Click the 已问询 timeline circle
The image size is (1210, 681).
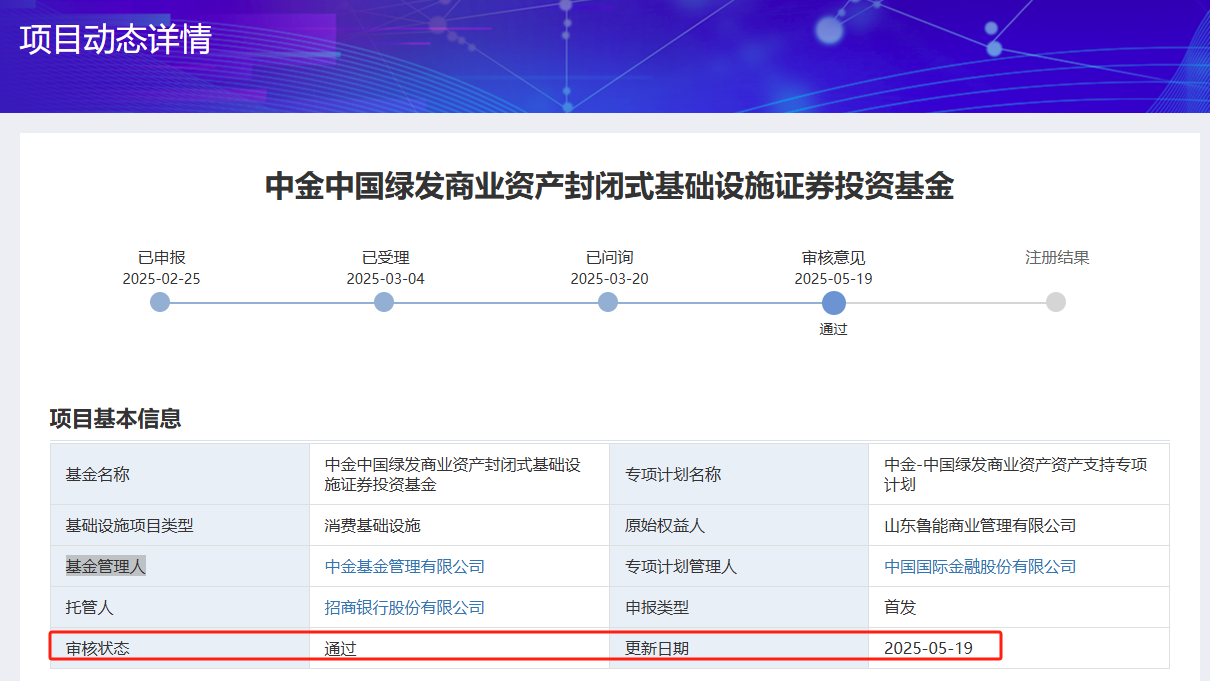(x=608, y=302)
